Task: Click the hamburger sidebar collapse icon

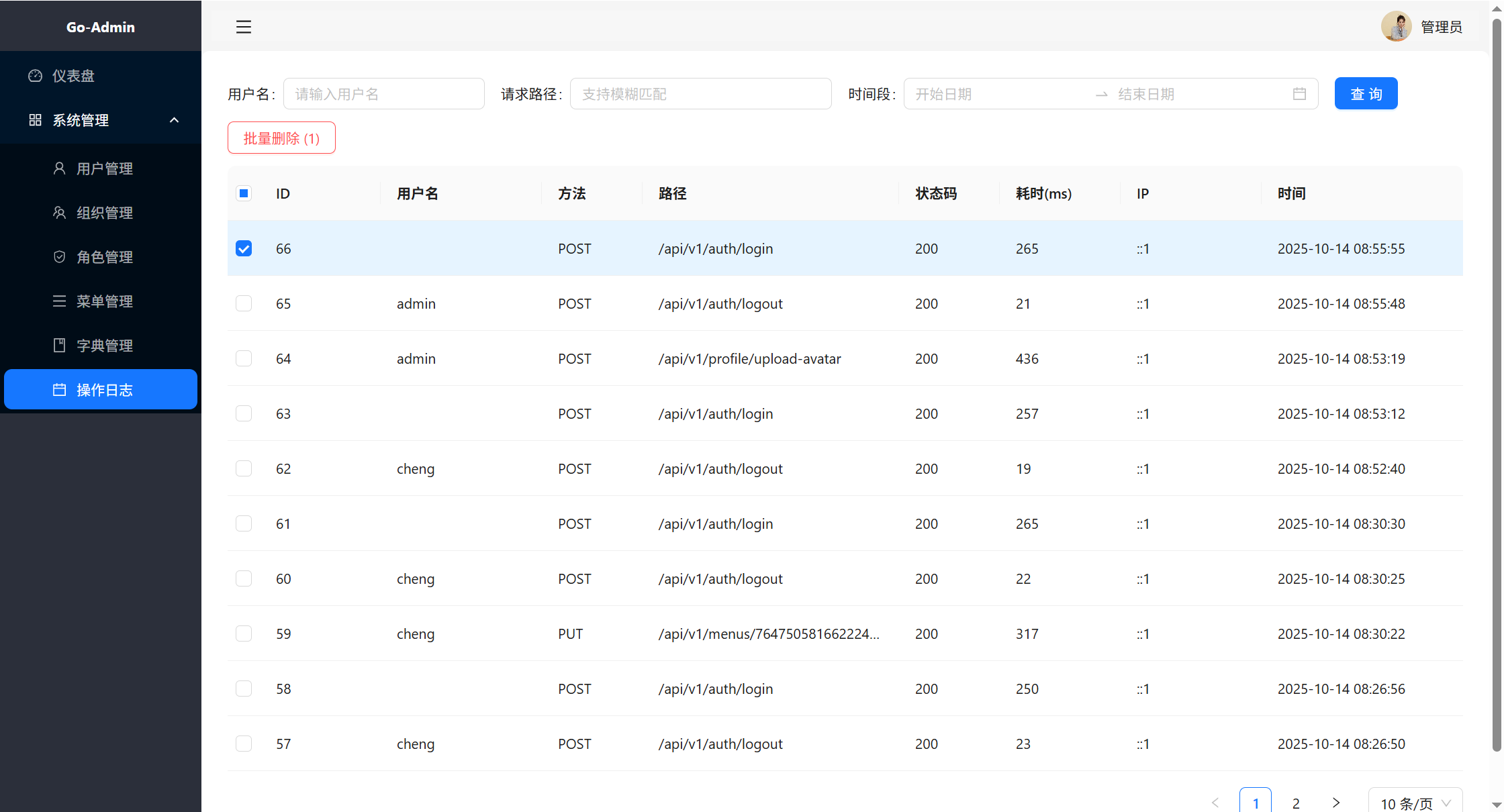Action: pyautogui.click(x=243, y=27)
